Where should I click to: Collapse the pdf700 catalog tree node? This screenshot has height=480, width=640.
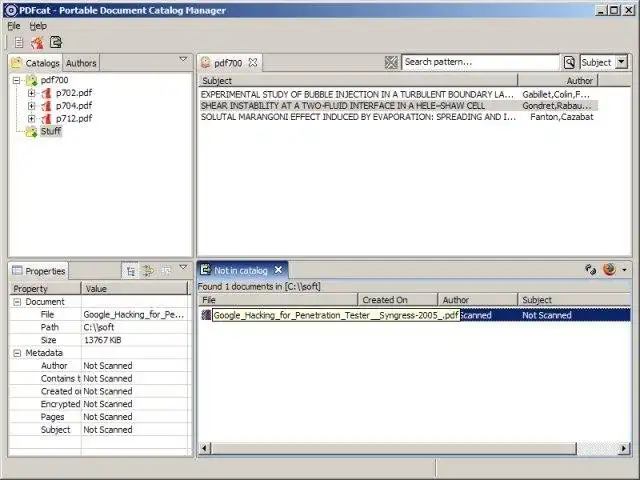coord(16,80)
